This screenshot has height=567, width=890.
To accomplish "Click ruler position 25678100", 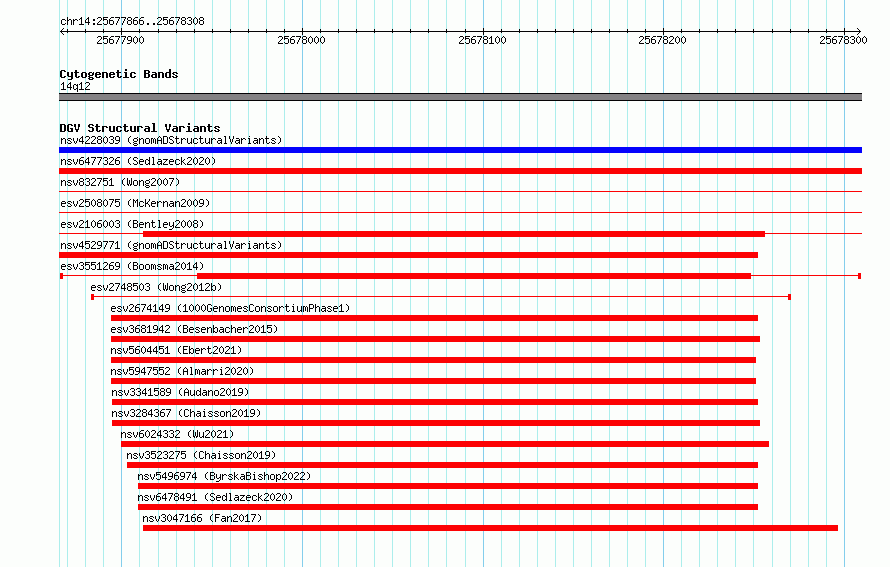I will coord(482,40).
